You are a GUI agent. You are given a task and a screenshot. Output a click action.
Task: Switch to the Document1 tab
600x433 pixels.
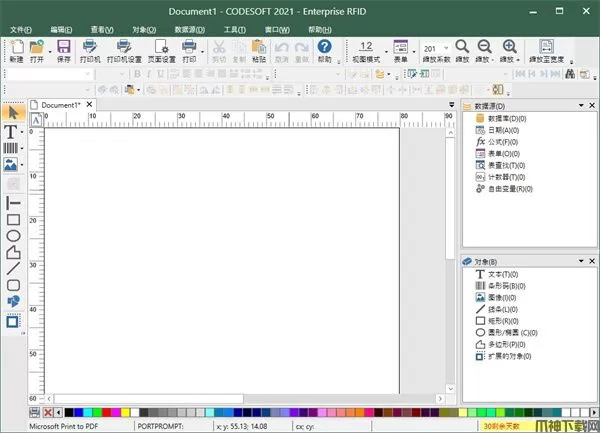point(59,104)
